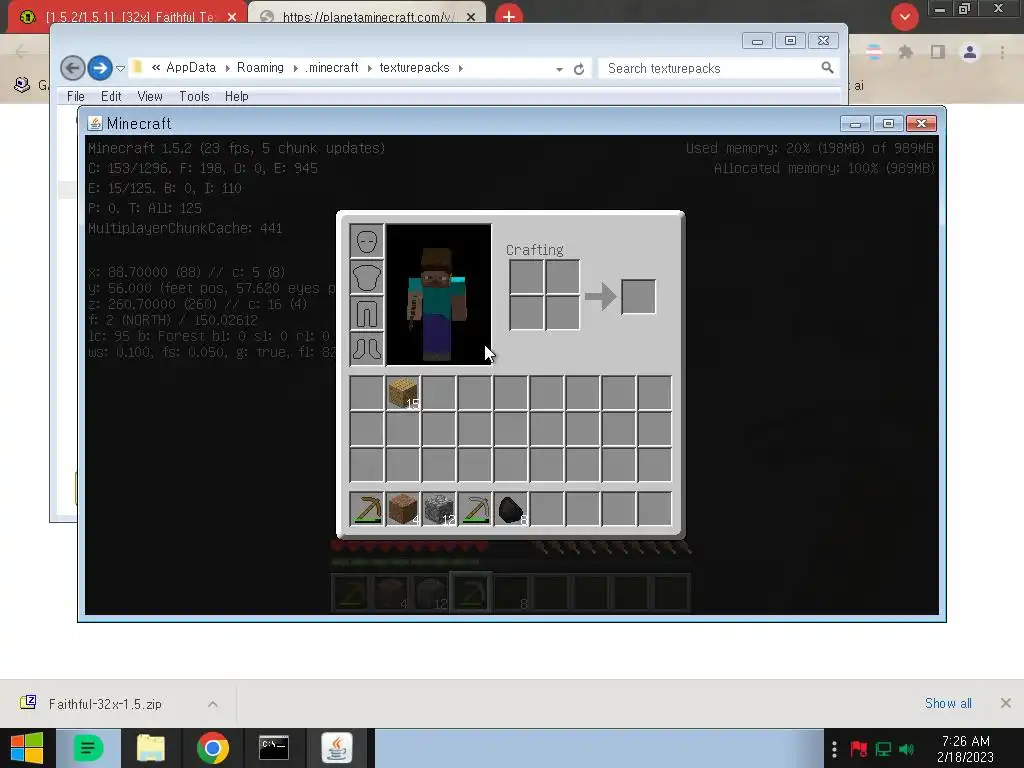This screenshot has height=768, width=1024.
Task: Click the volume icon in system tray
Action: click(906, 749)
